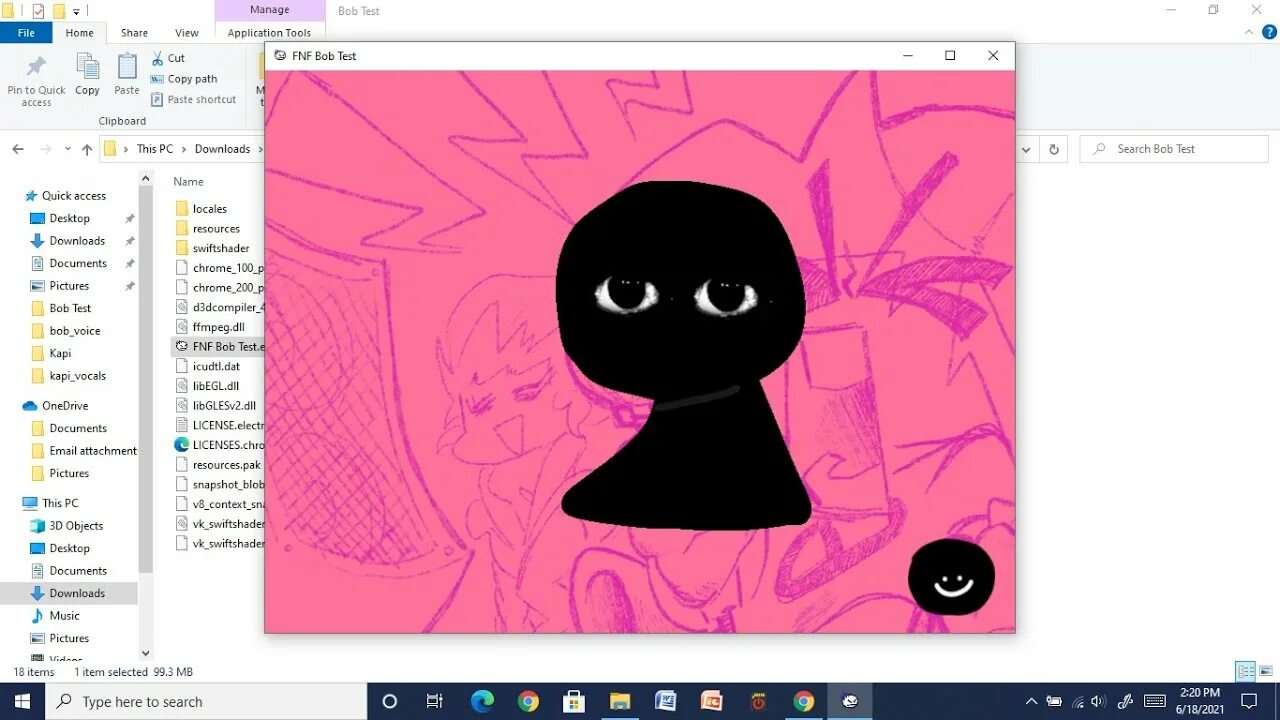Screen dimensions: 1280x720
Task: Click Bob character in game window
Action: pos(682,355)
